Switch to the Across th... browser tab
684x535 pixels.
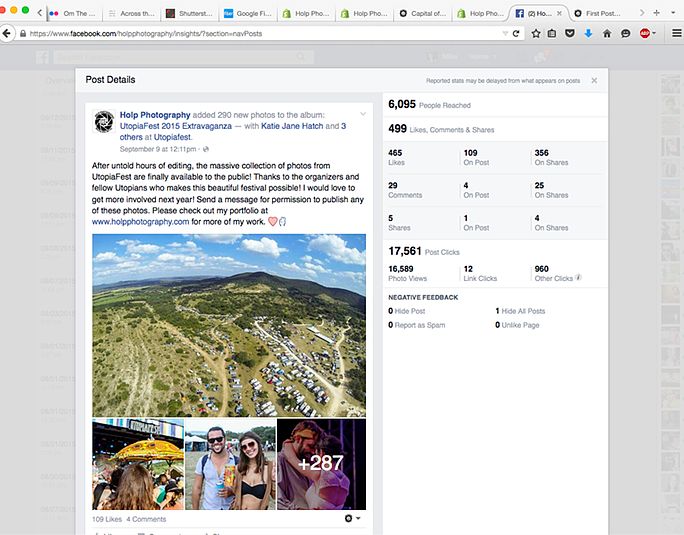click(132, 14)
